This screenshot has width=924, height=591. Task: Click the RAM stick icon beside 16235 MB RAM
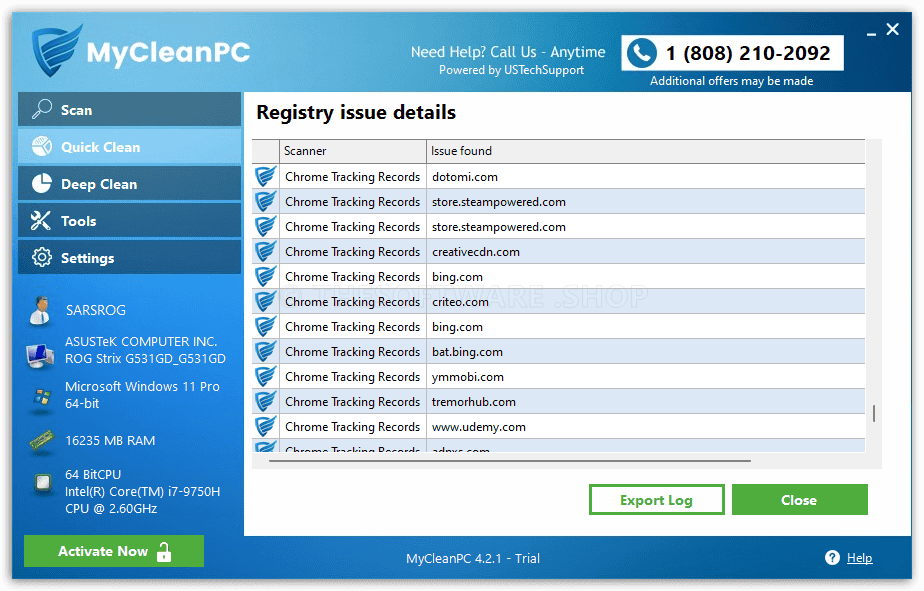(x=41, y=440)
